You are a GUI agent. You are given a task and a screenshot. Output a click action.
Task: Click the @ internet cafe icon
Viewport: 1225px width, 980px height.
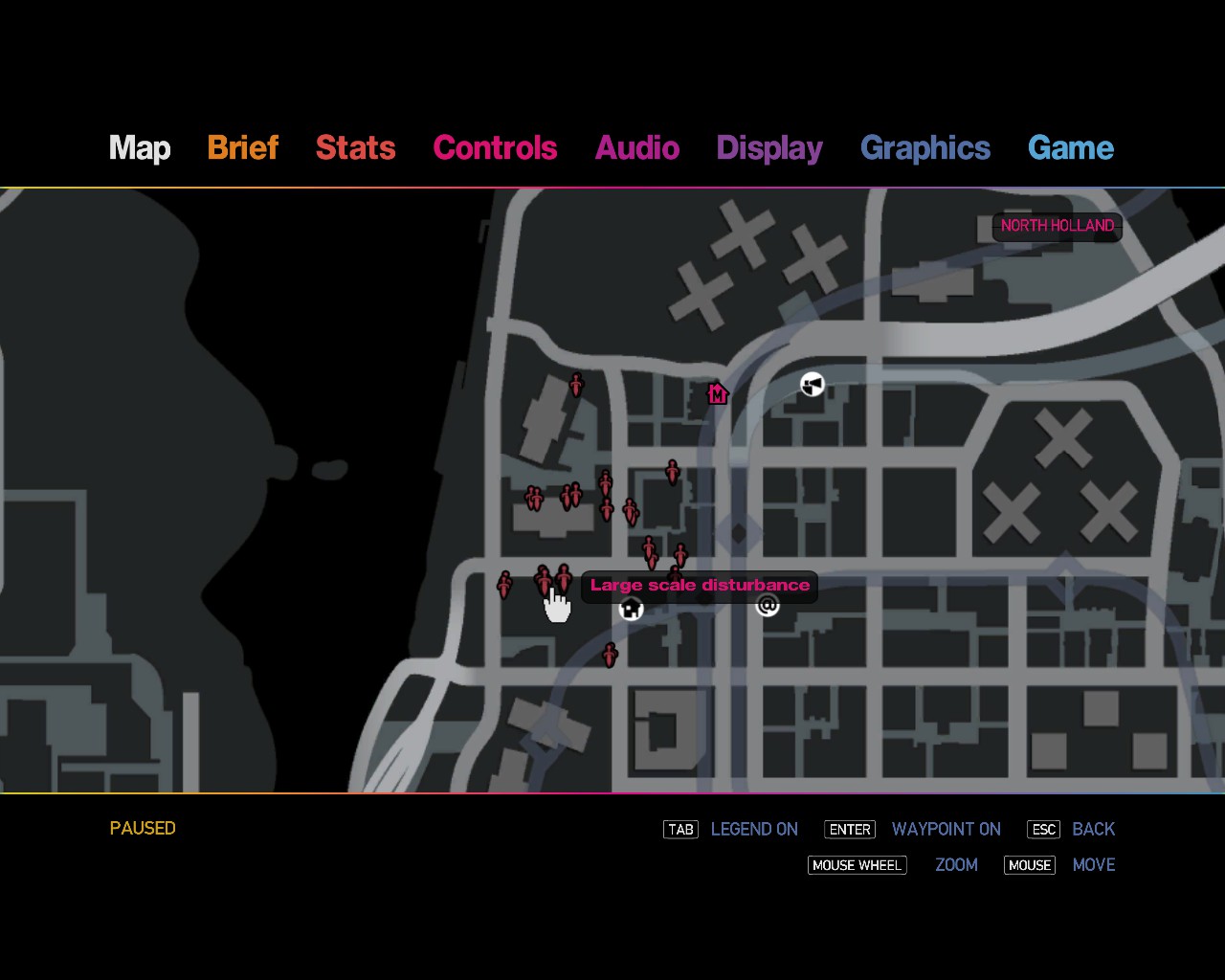768,605
